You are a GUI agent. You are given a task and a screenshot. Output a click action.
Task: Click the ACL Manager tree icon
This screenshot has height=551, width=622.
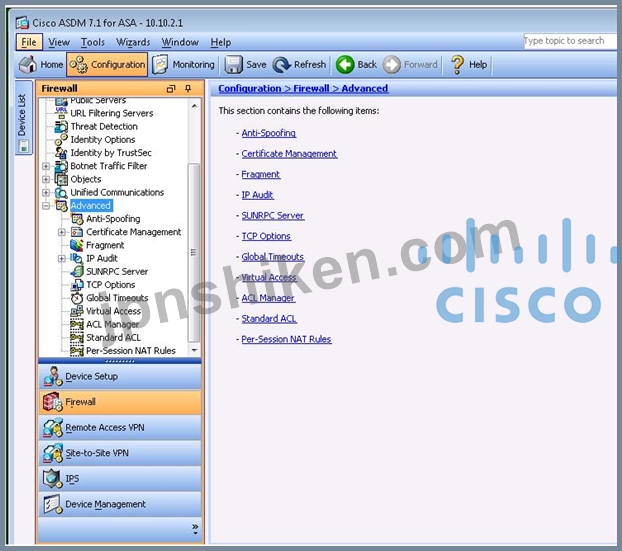tap(77, 324)
